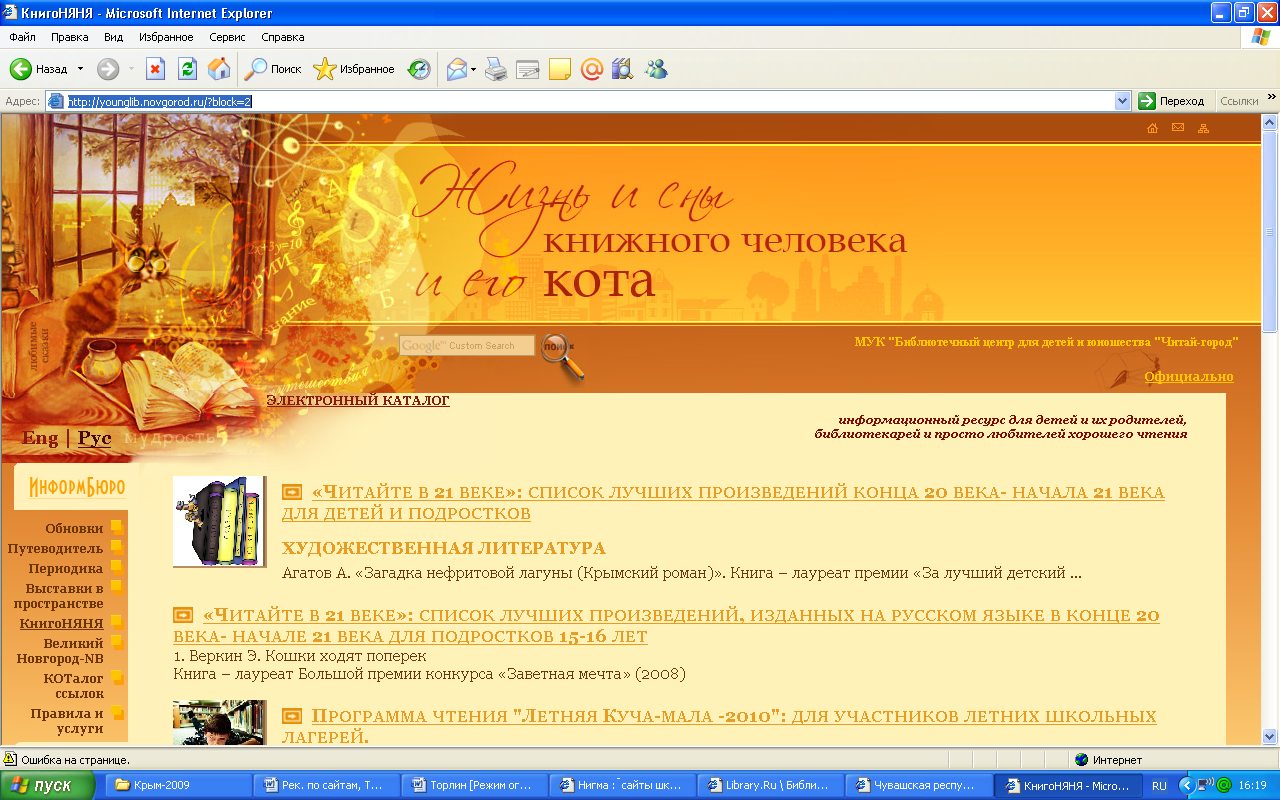
Task: Click the Google Custom Search field
Action: pyautogui.click(x=467, y=345)
